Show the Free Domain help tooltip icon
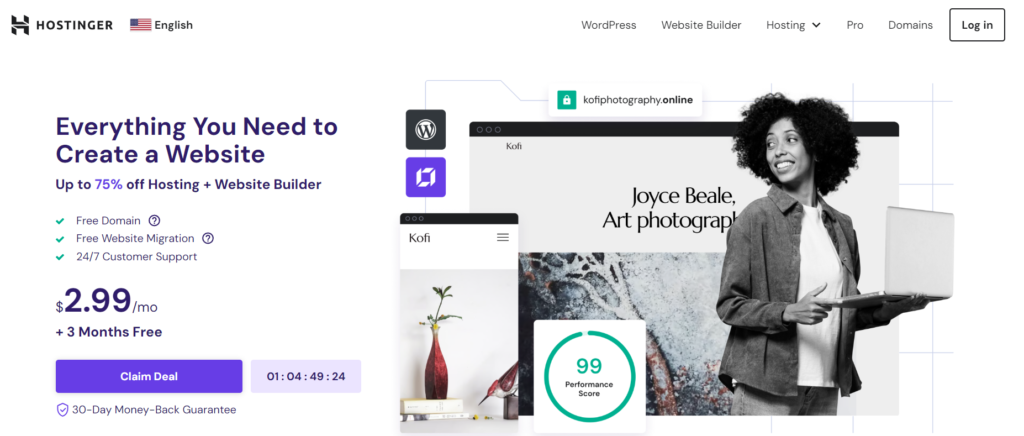This screenshot has height=436, width=1024. pyautogui.click(x=154, y=221)
